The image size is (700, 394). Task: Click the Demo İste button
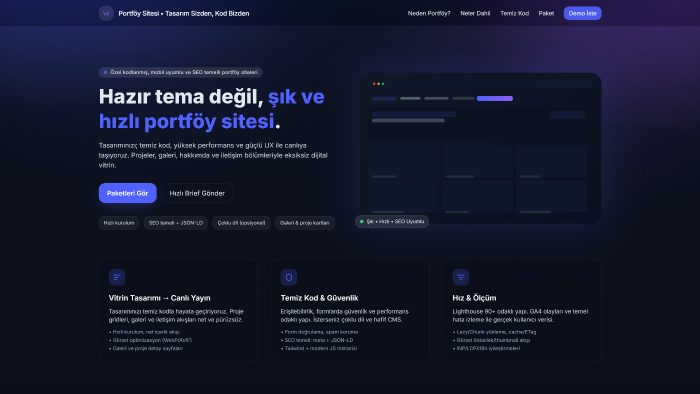click(582, 13)
